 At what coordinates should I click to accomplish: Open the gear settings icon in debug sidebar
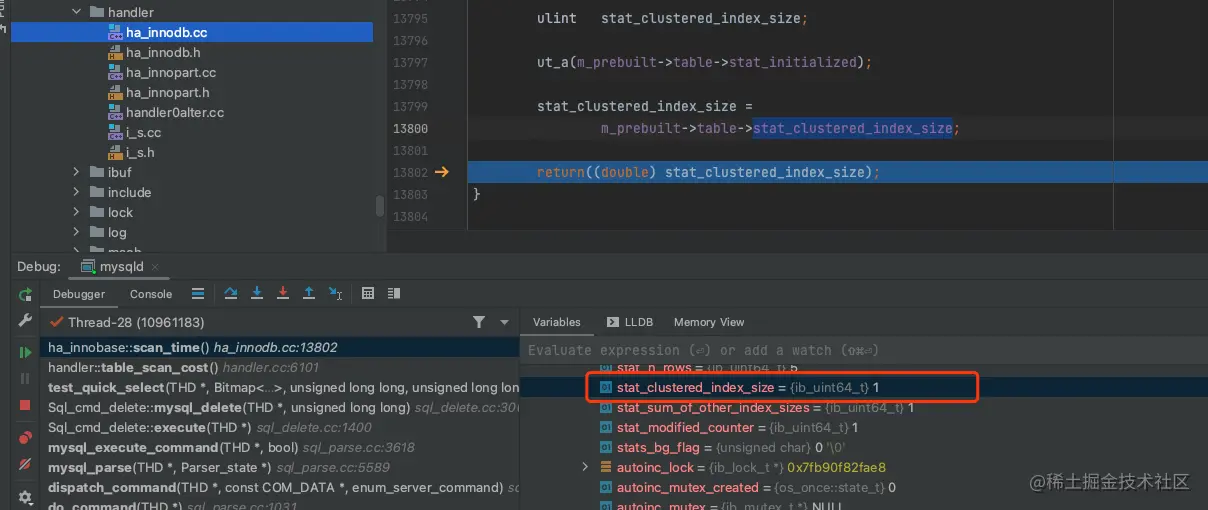pos(25,497)
